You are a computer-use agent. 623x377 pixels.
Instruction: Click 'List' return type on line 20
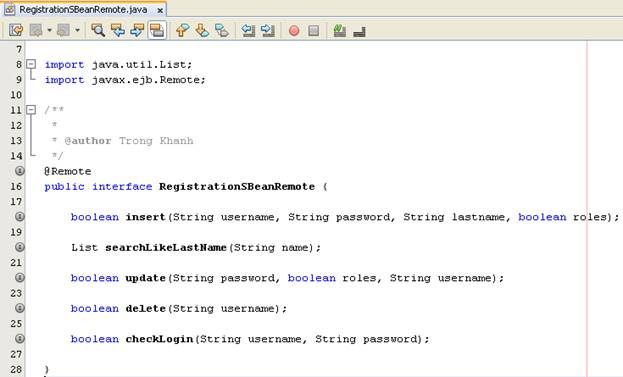tap(85, 247)
